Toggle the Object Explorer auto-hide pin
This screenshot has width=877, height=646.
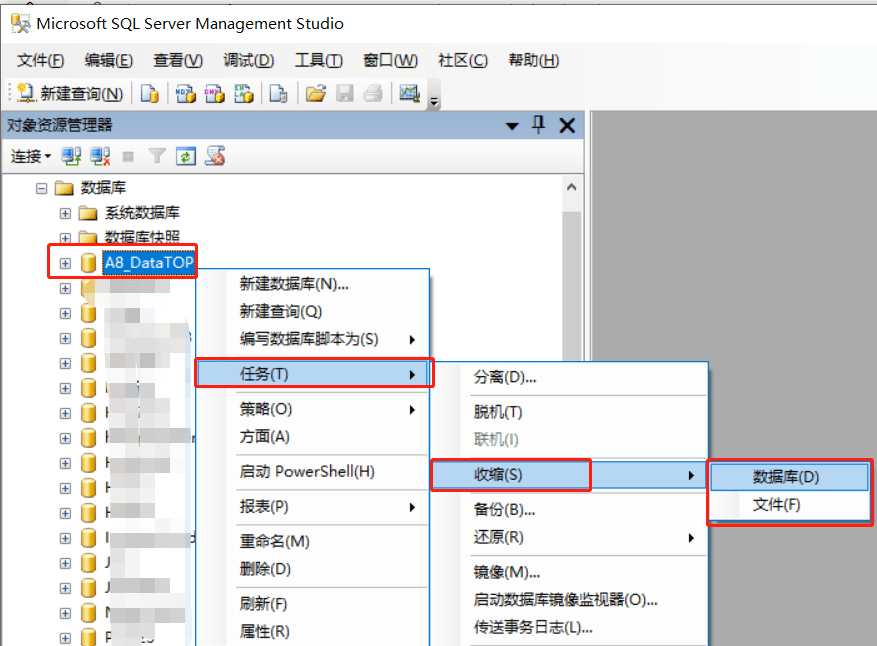(x=539, y=125)
